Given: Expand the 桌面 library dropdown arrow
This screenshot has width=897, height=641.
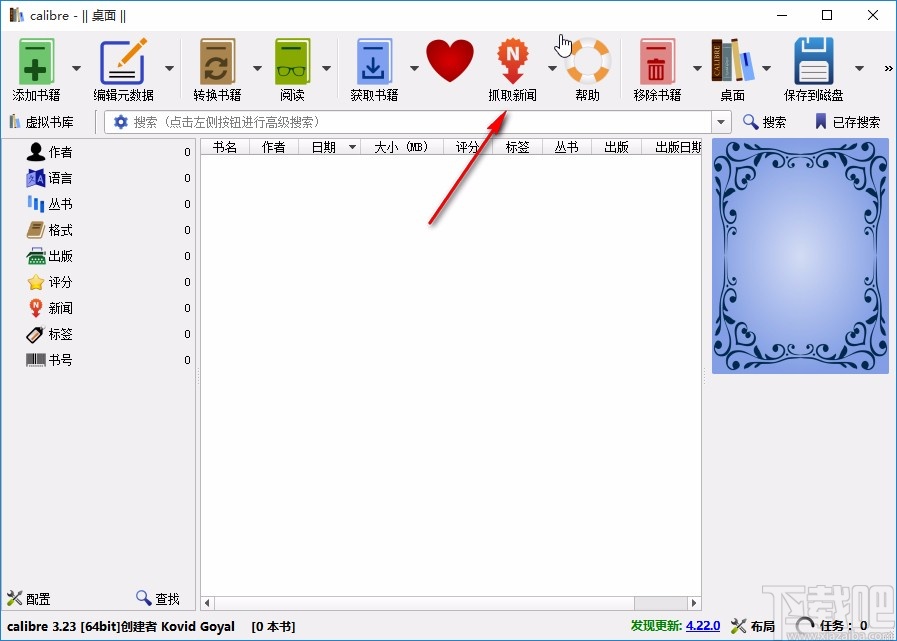Looking at the screenshot, I should pos(767,68).
